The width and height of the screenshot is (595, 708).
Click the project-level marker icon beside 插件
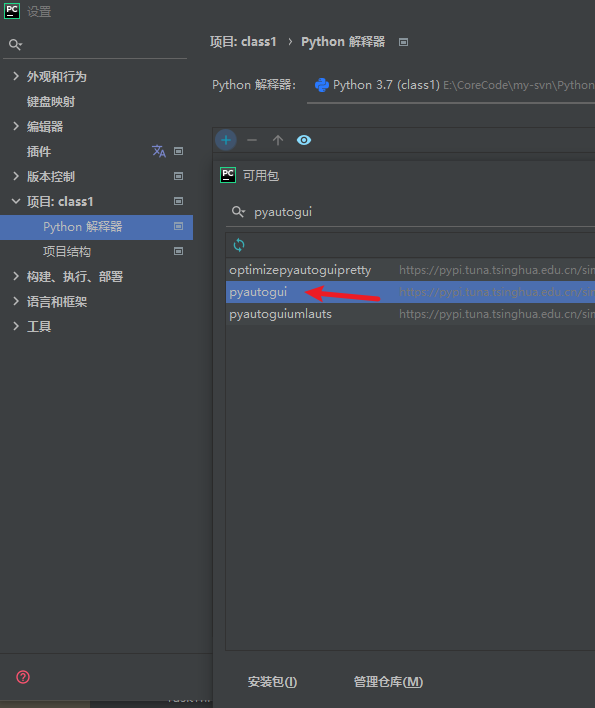[x=179, y=151]
